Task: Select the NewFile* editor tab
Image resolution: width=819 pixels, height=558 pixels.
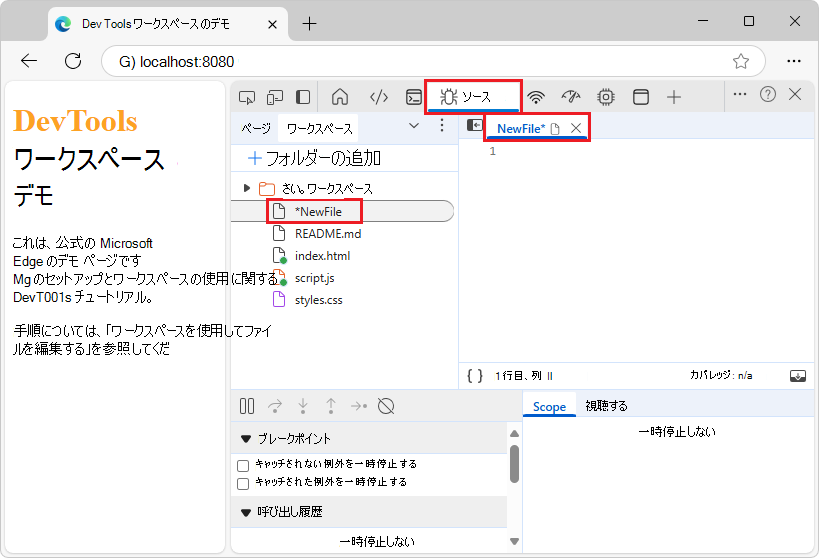Action: pos(521,129)
